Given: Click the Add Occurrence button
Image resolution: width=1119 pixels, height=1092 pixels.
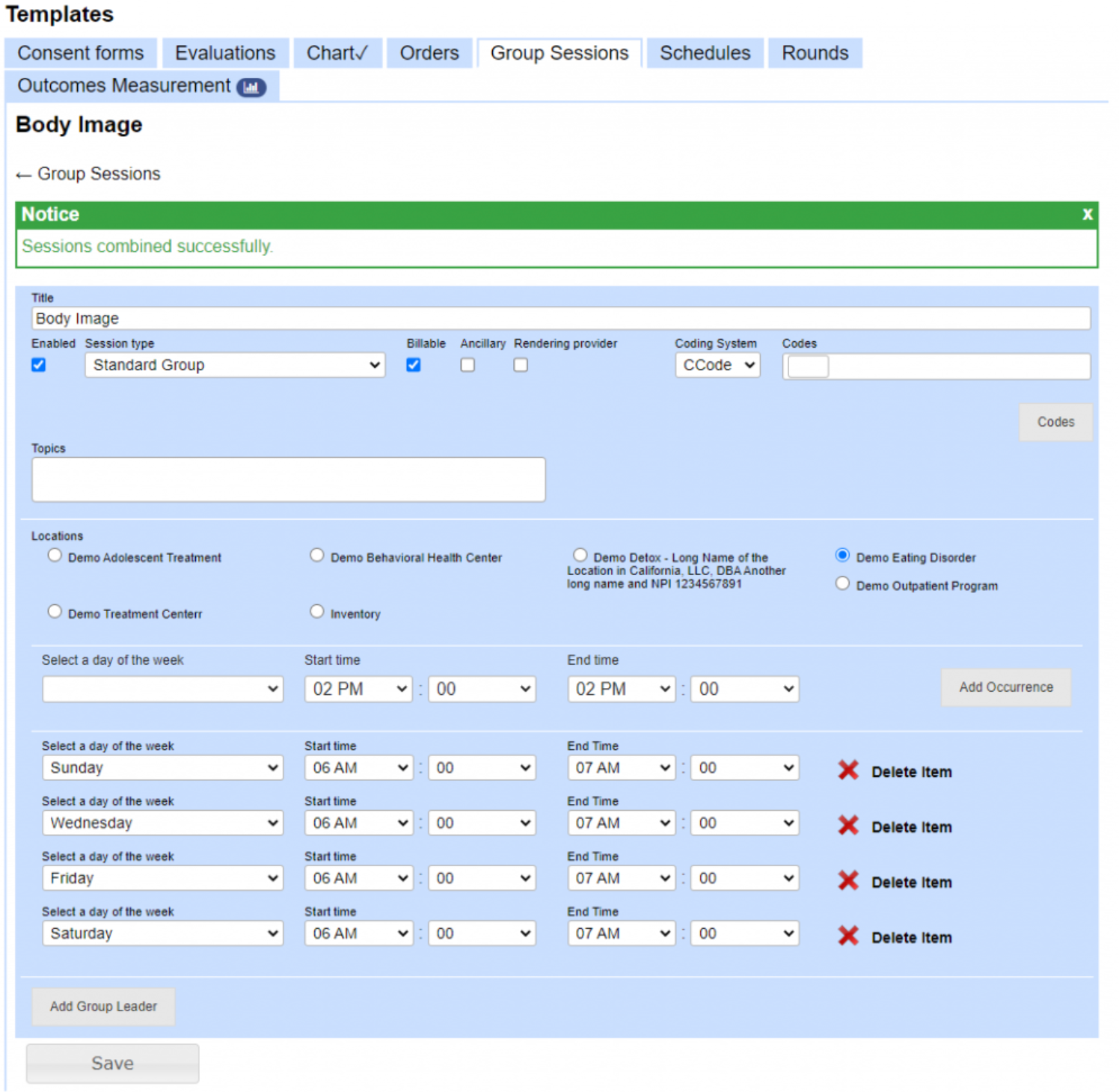Looking at the screenshot, I should (x=1005, y=687).
